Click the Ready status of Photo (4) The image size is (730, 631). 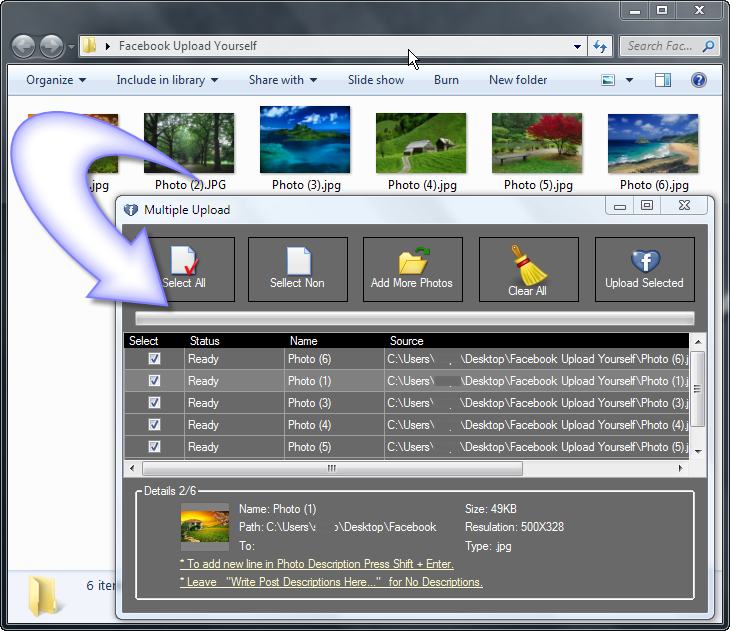(234, 425)
